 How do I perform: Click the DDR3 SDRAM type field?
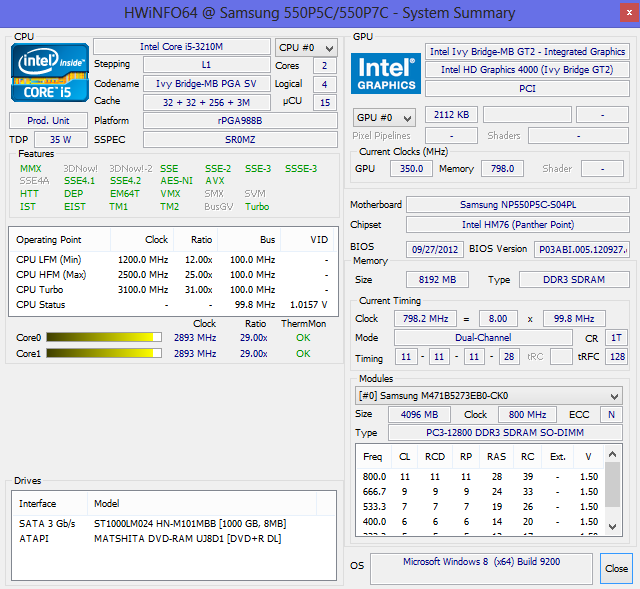click(x=574, y=280)
